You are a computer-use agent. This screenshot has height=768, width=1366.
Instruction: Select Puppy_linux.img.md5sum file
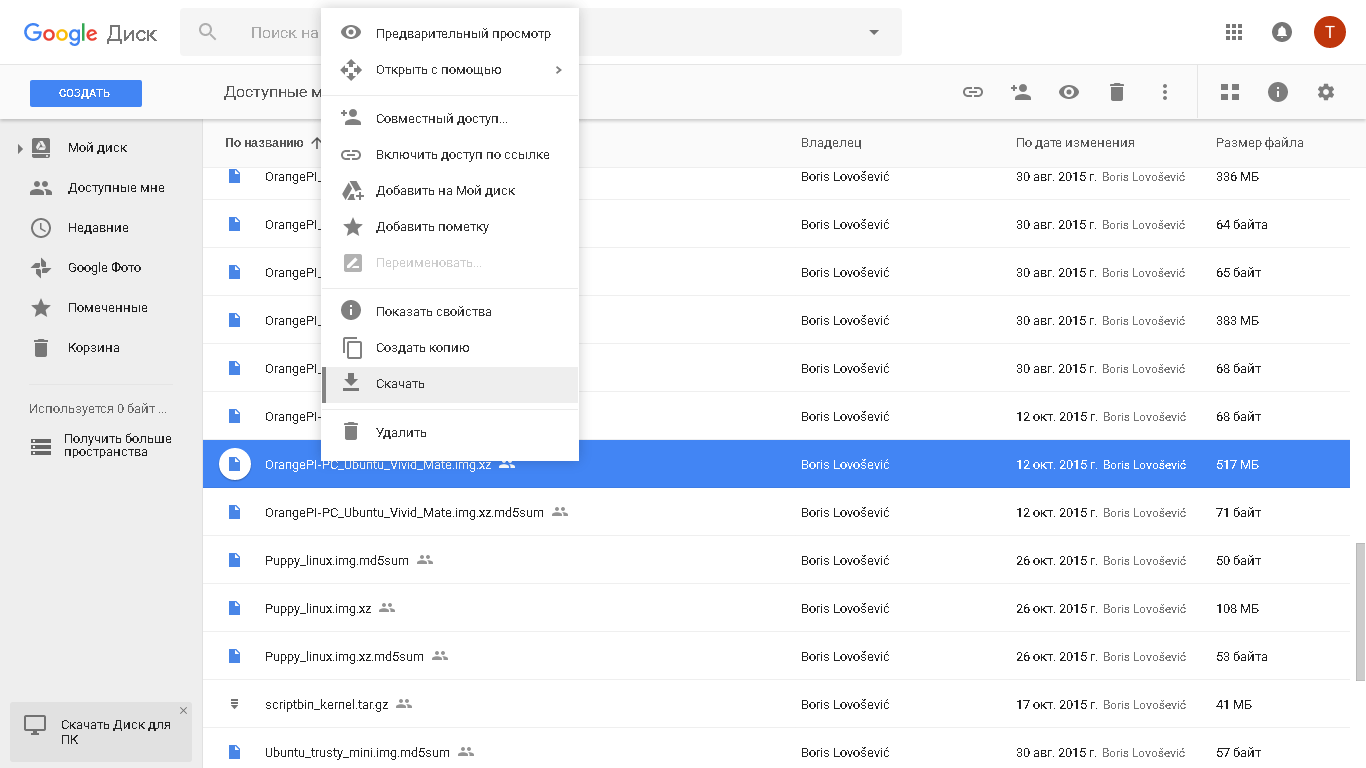pyautogui.click(x=776, y=560)
